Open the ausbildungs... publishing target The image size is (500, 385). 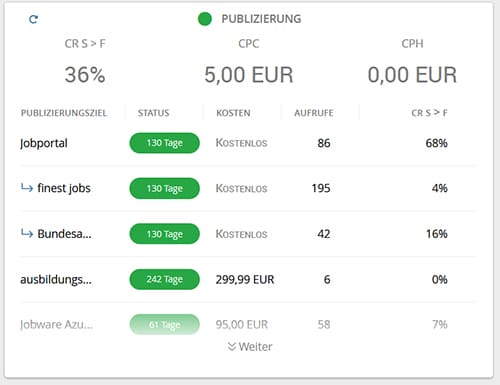pos(56,279)
